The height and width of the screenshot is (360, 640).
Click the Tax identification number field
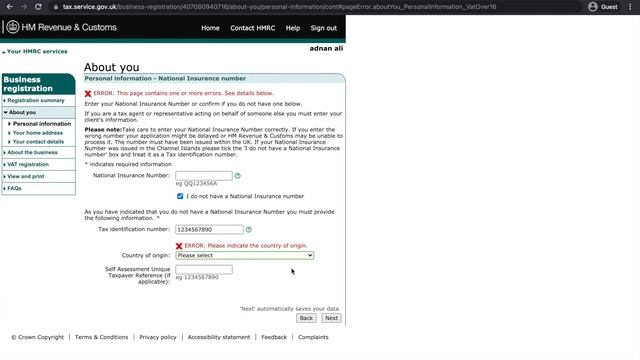209,230
